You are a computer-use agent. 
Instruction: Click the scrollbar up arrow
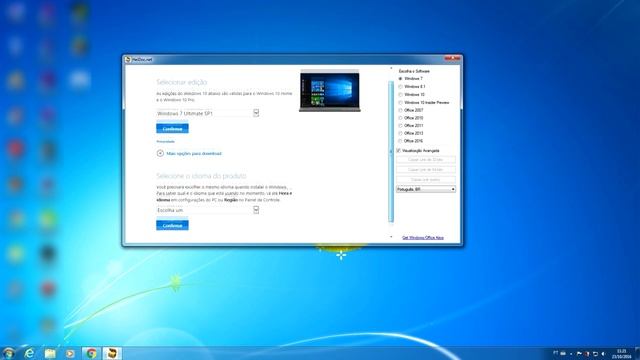click(391, 68)
